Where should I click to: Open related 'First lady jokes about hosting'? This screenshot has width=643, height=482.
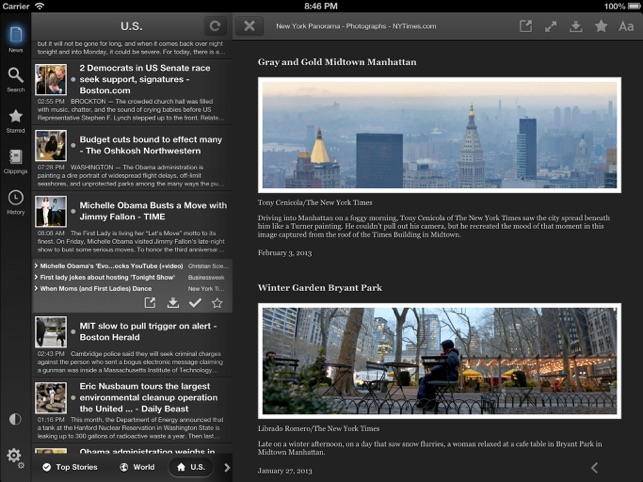coord(132,277)
